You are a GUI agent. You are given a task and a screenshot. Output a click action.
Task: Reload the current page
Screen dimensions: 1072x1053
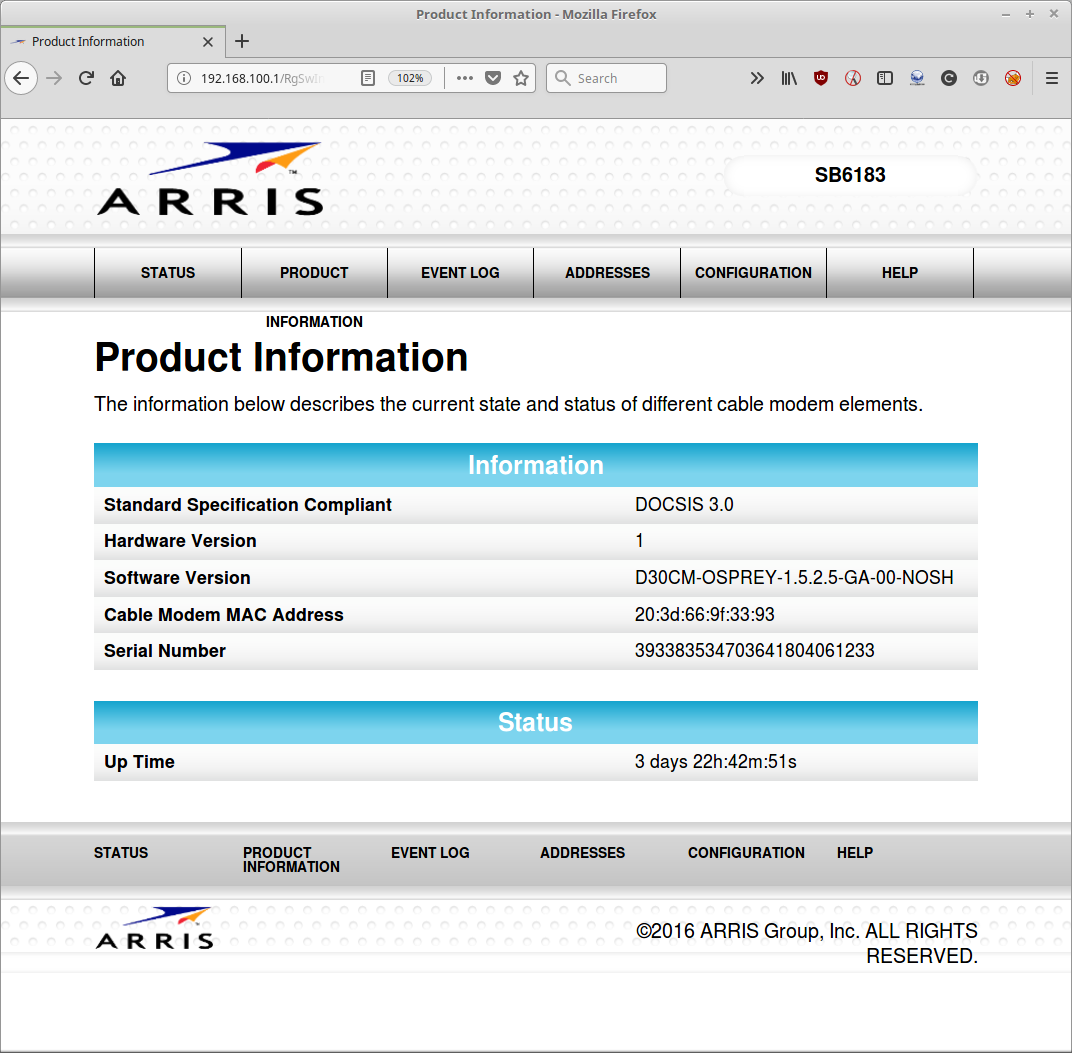pos(87,78)
